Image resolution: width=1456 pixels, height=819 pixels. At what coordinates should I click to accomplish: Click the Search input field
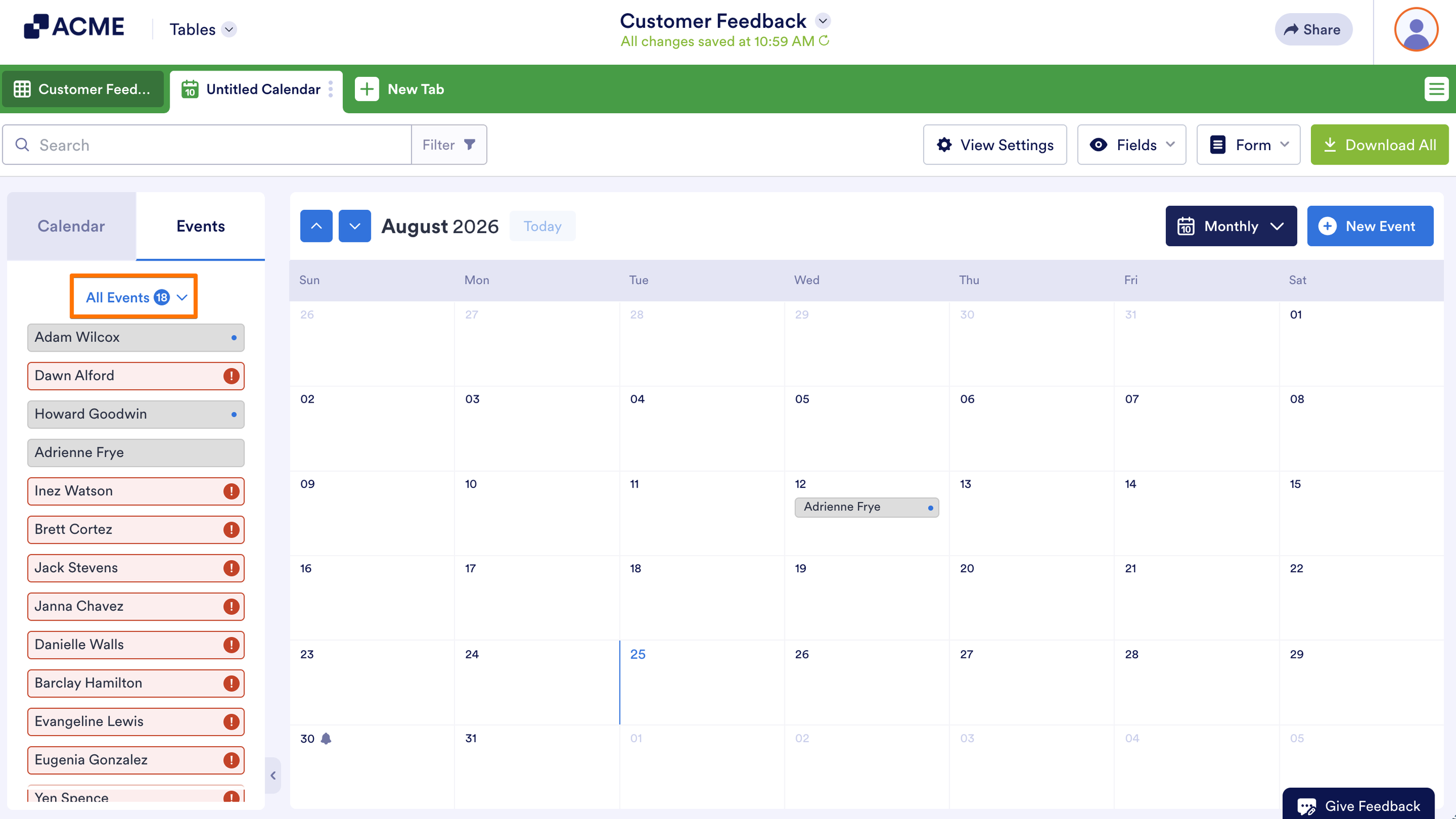pyautogui.click(x=207, y=144)
